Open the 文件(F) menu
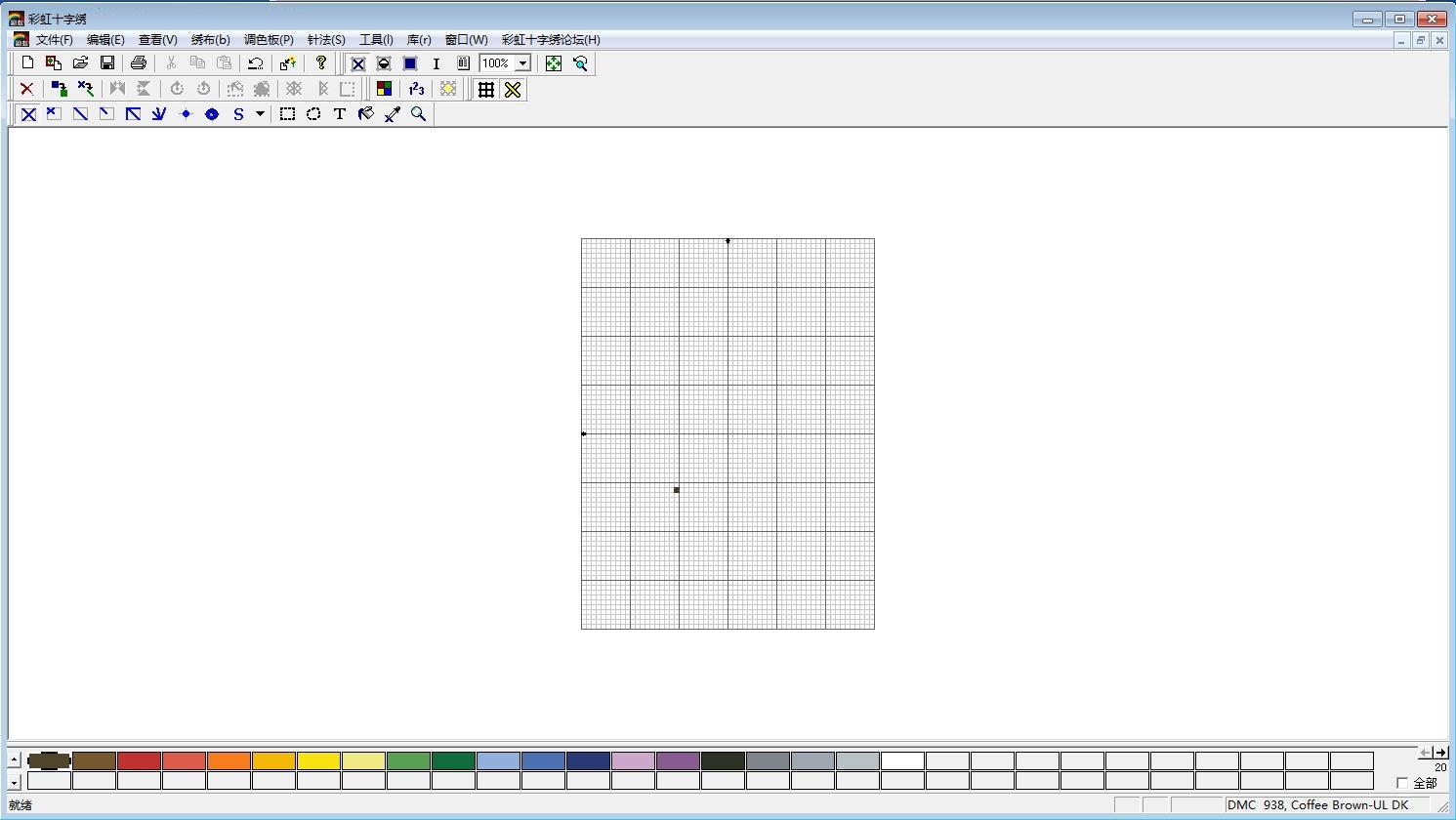The width and height of the screenshot is (1456, 820). tap(54, 40)
